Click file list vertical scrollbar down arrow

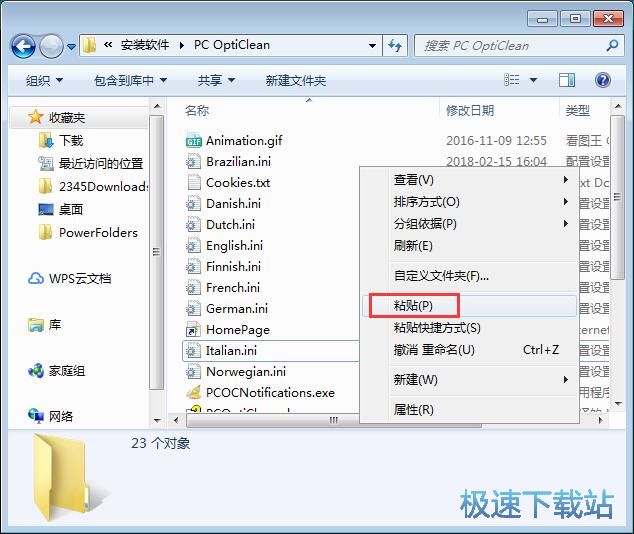[x=618, y=403]
